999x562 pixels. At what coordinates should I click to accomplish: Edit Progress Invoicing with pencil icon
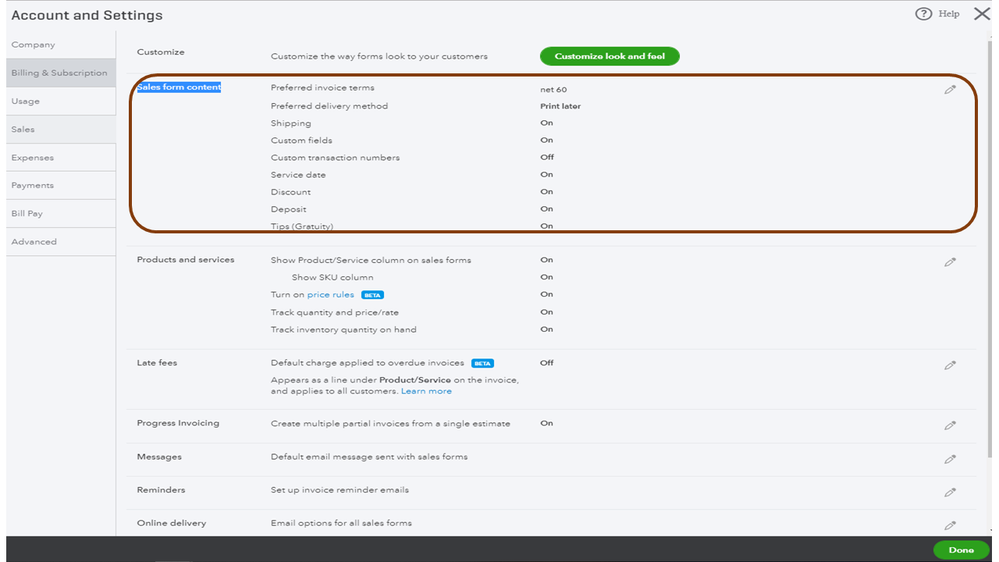pos(950,425)
